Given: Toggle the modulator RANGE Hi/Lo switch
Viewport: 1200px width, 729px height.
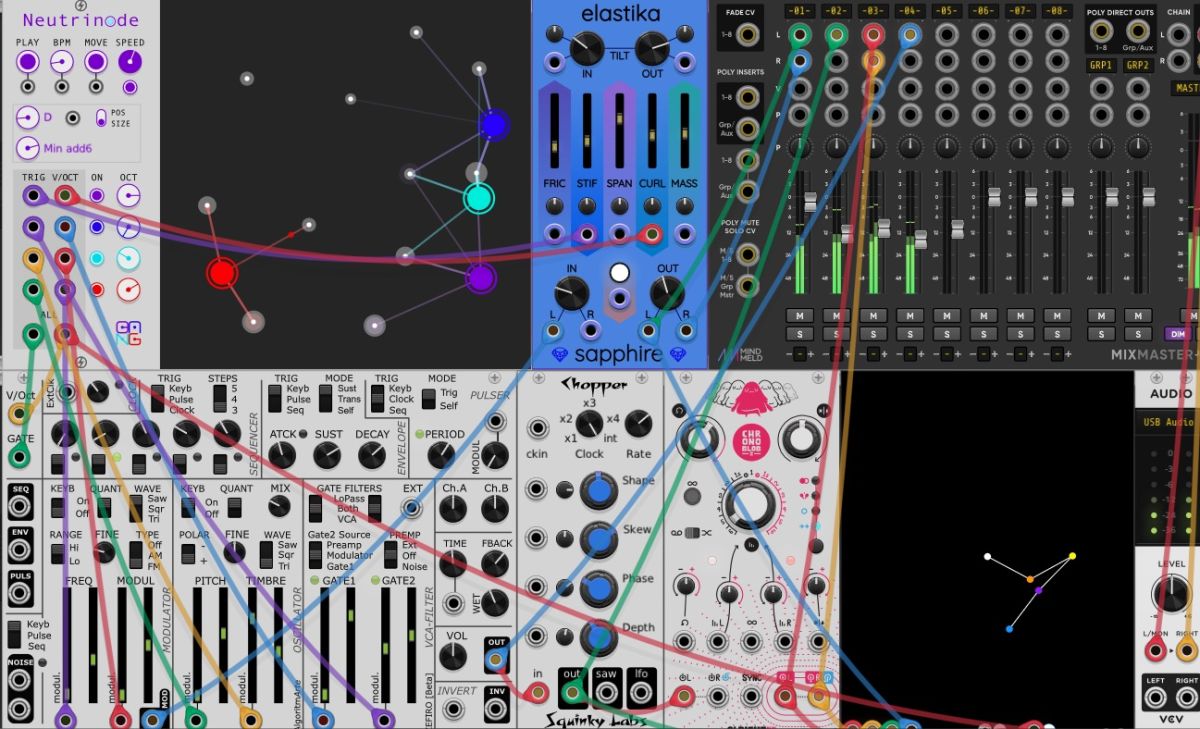Looking at the screenshot, I should [56, 555].
